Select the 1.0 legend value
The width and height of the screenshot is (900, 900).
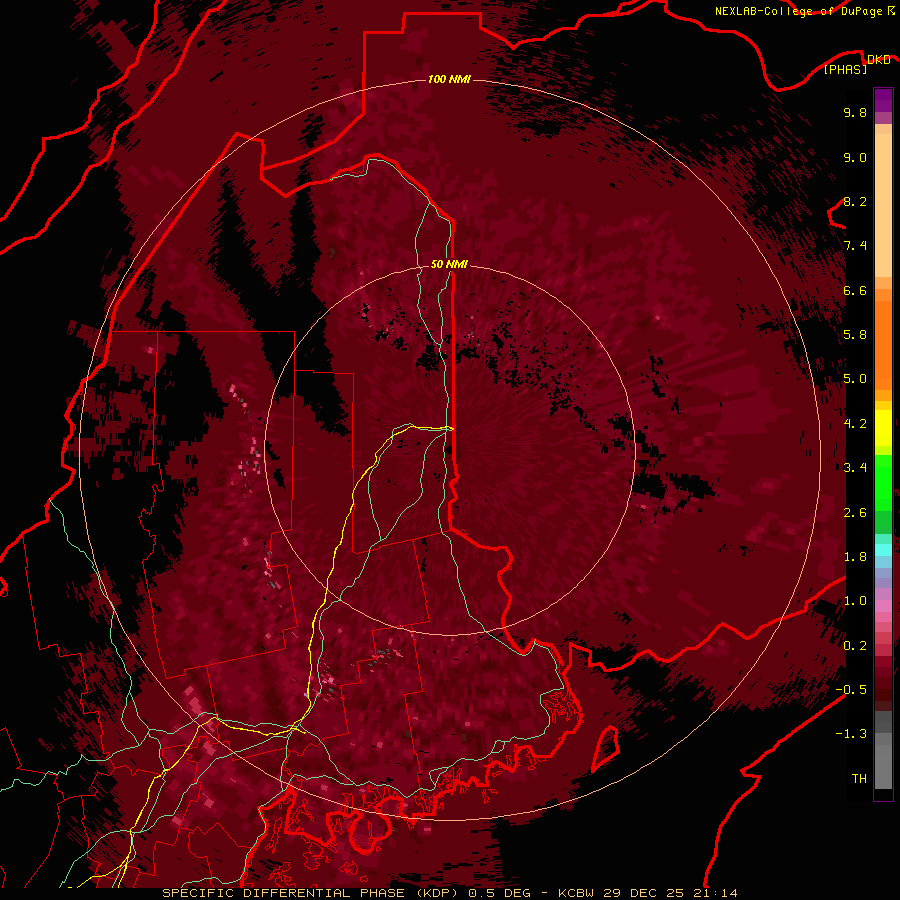(x=855, y=600)
